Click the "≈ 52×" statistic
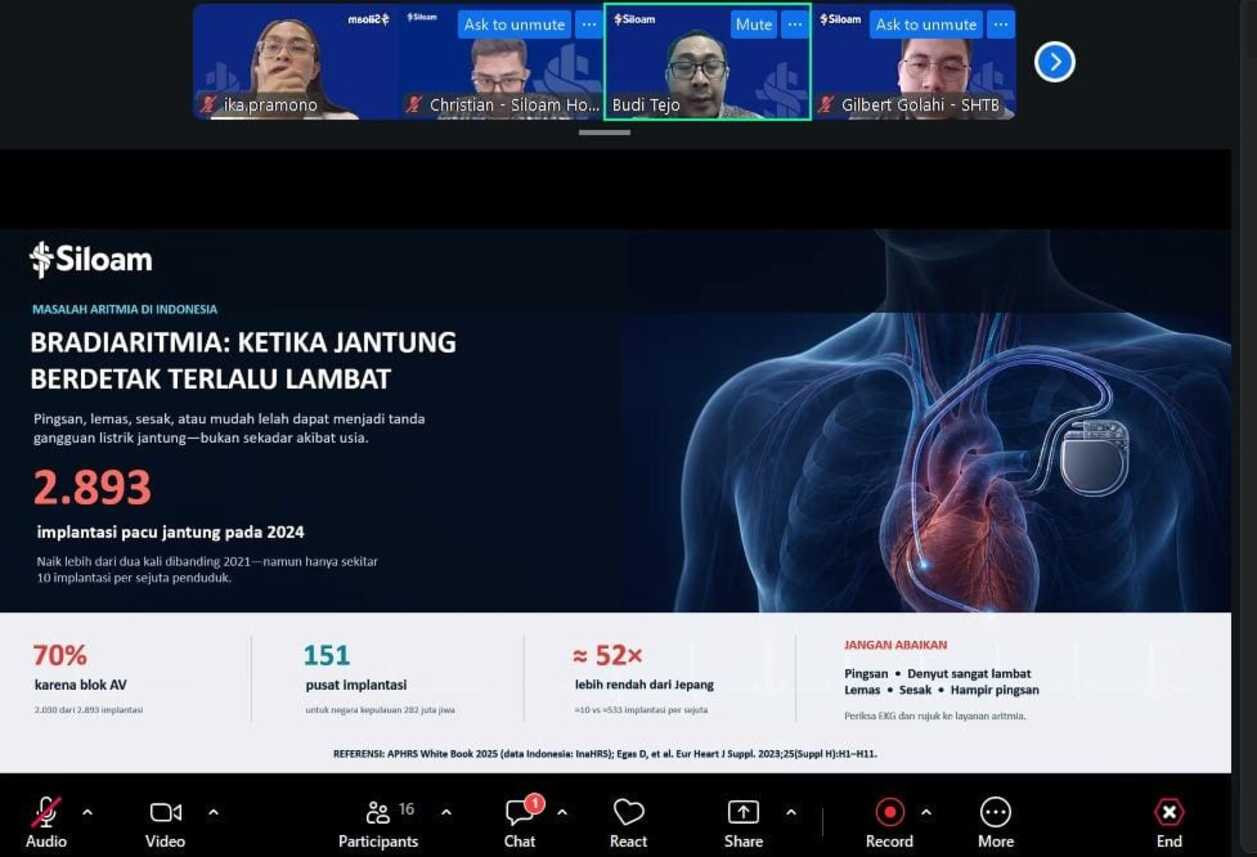The image size is (1257, 857). tap(607, 655)
